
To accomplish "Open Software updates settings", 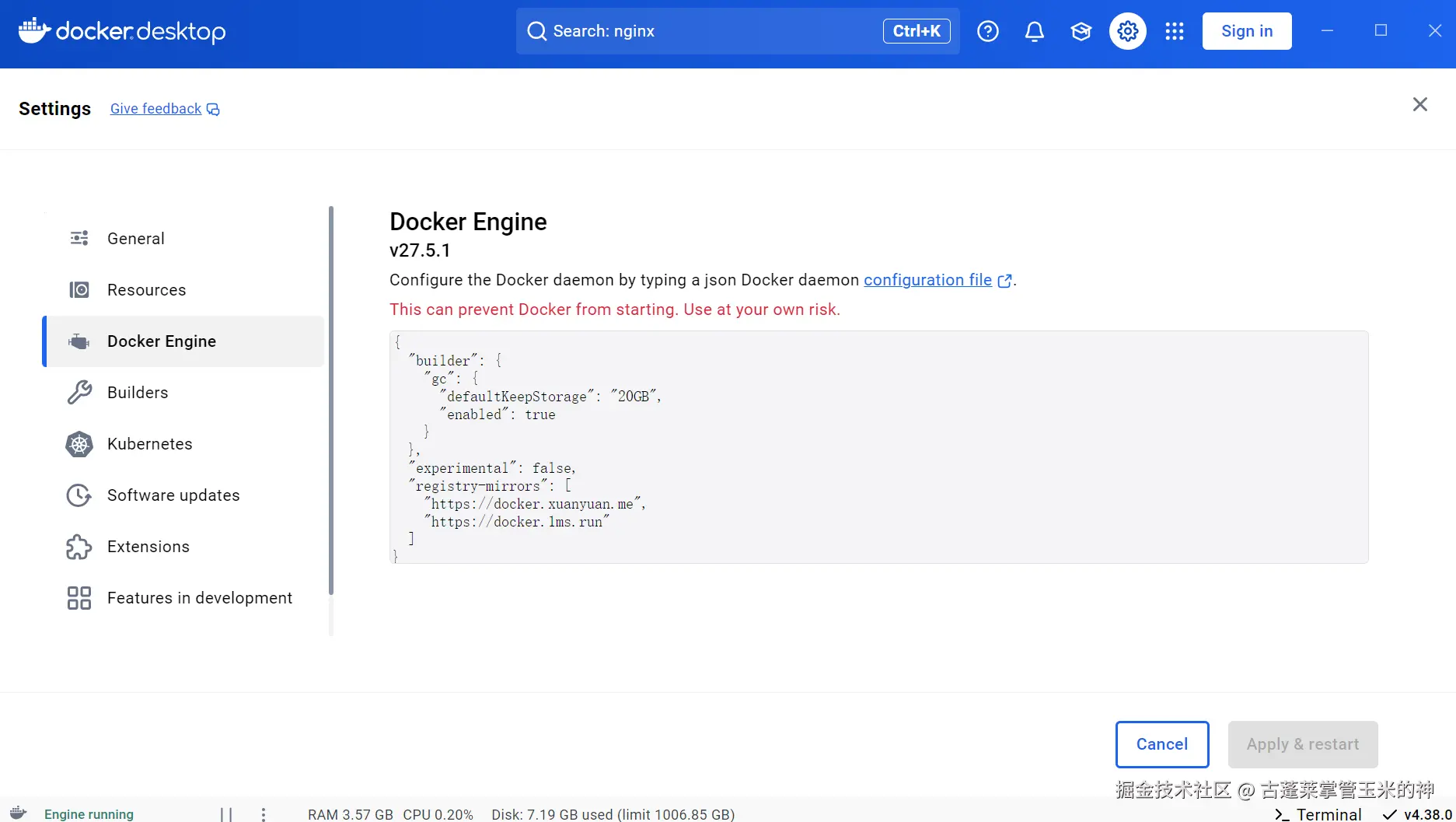I will click(183, 495).
